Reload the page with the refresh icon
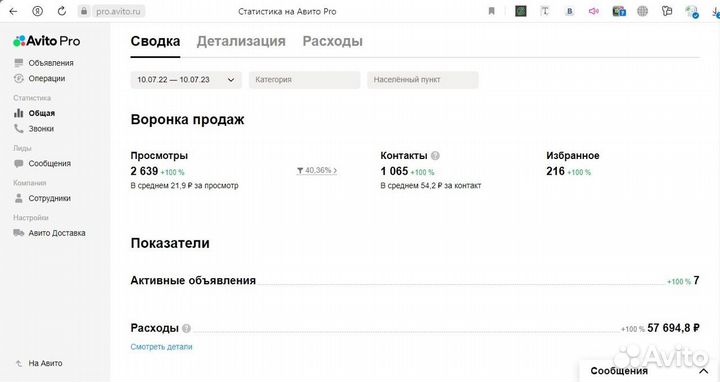The image size is (720, 382). tap(62, 11)
